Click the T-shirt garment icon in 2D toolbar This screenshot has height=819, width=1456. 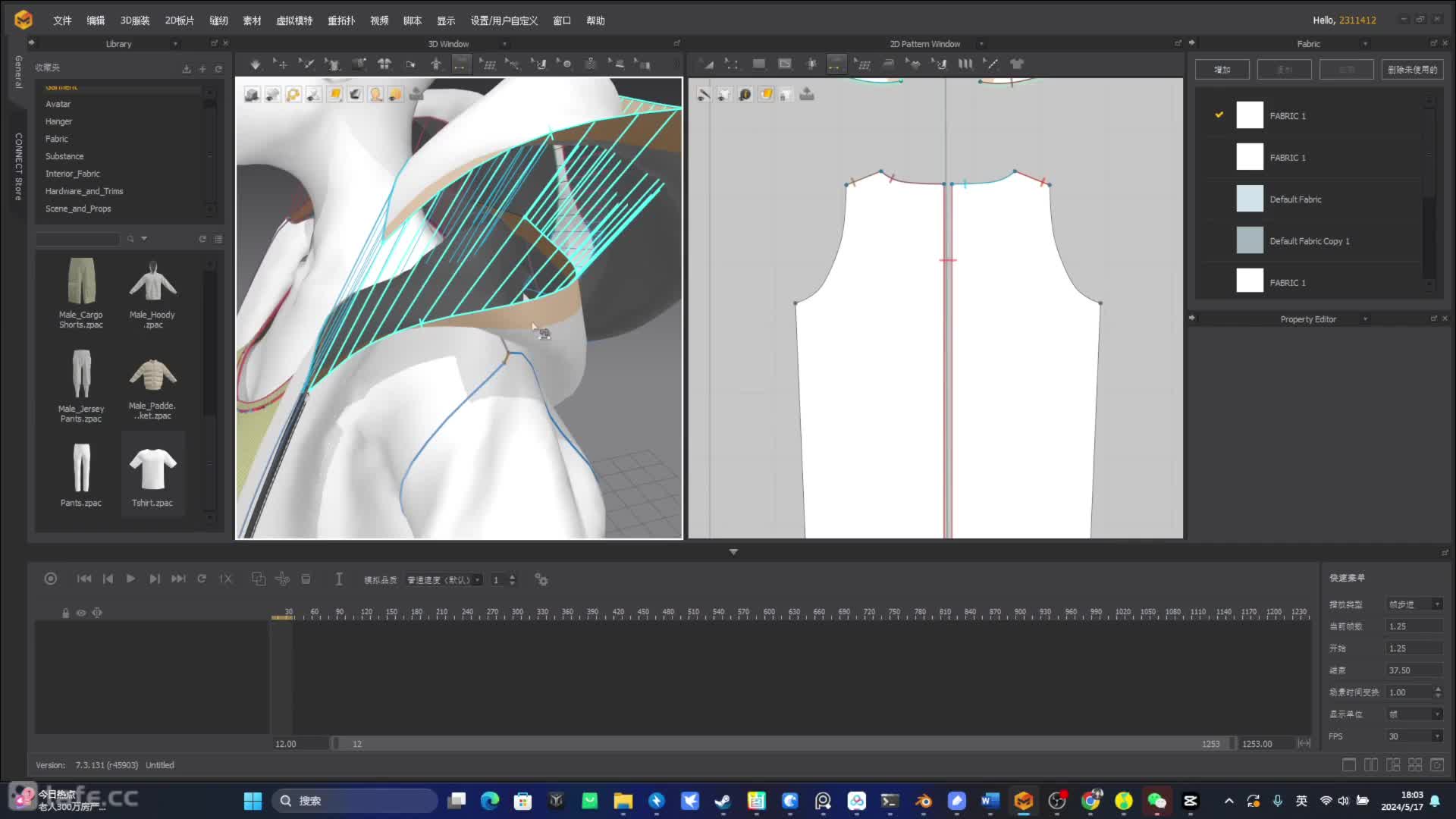click(1017, 64)
